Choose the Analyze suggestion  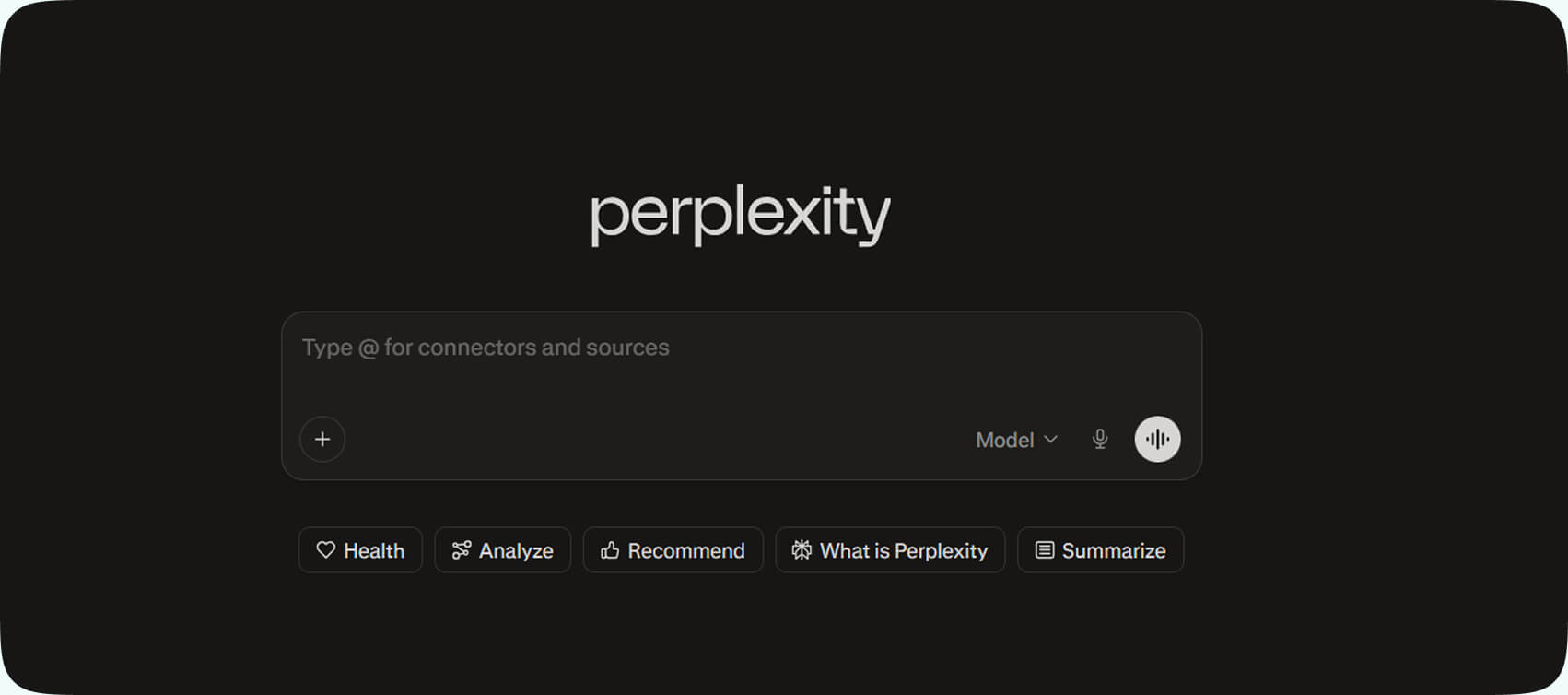click(502, 550)
